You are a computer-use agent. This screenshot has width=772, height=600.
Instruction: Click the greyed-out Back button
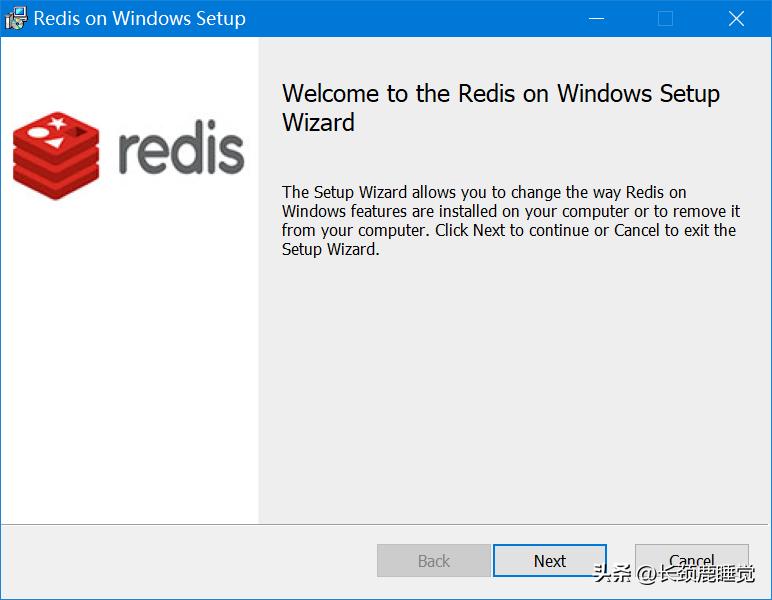[x=434, y=560]
